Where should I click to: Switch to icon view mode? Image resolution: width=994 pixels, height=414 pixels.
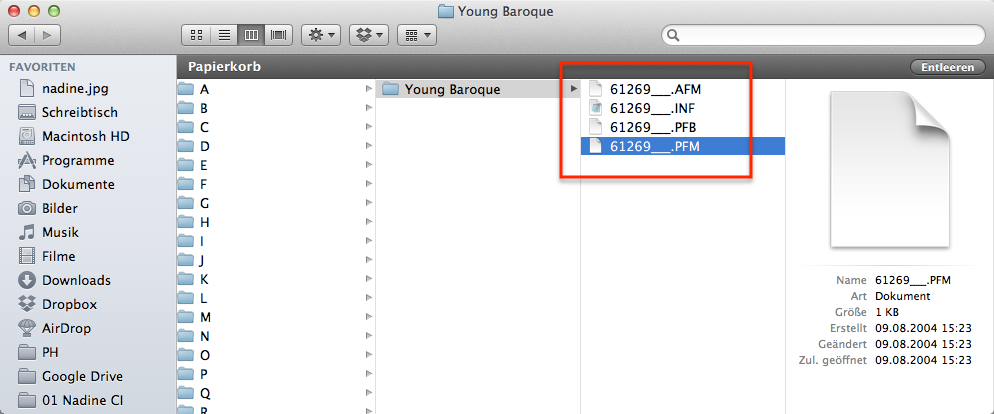pos(199,35)
